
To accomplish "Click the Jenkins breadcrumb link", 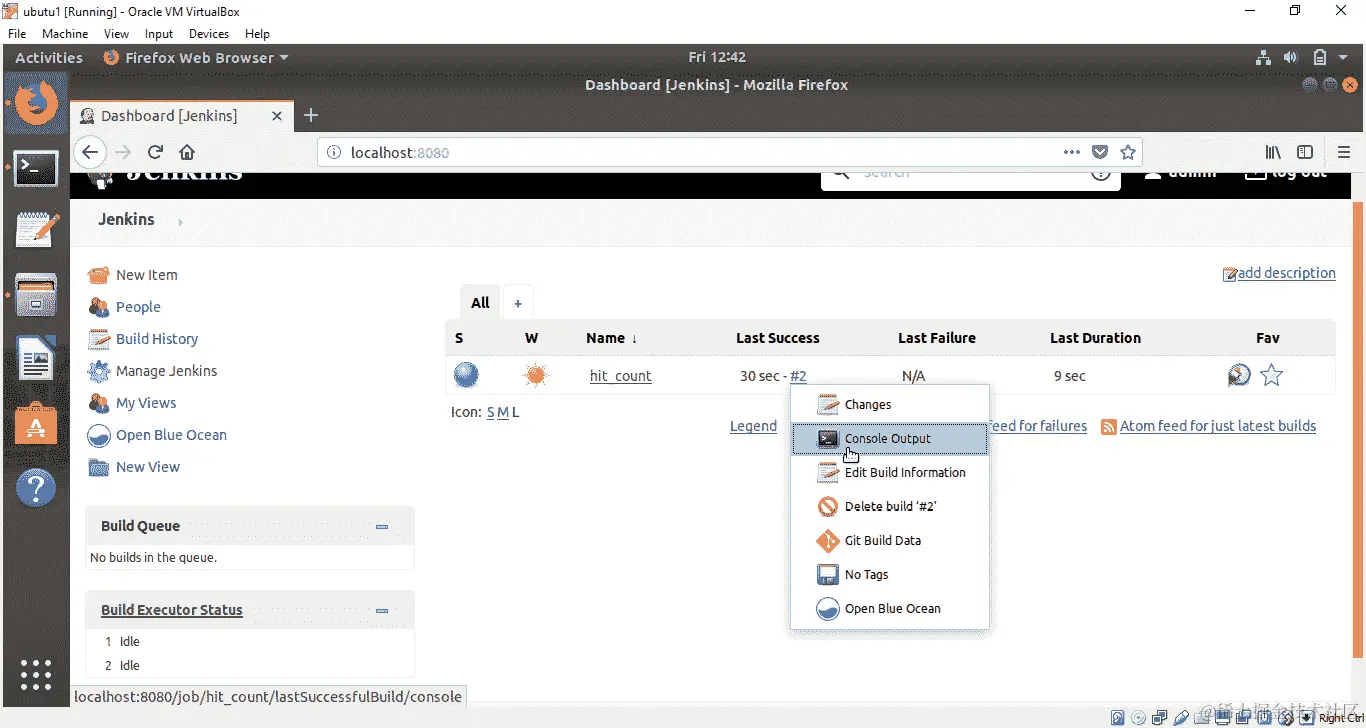I will click(126, 220).
